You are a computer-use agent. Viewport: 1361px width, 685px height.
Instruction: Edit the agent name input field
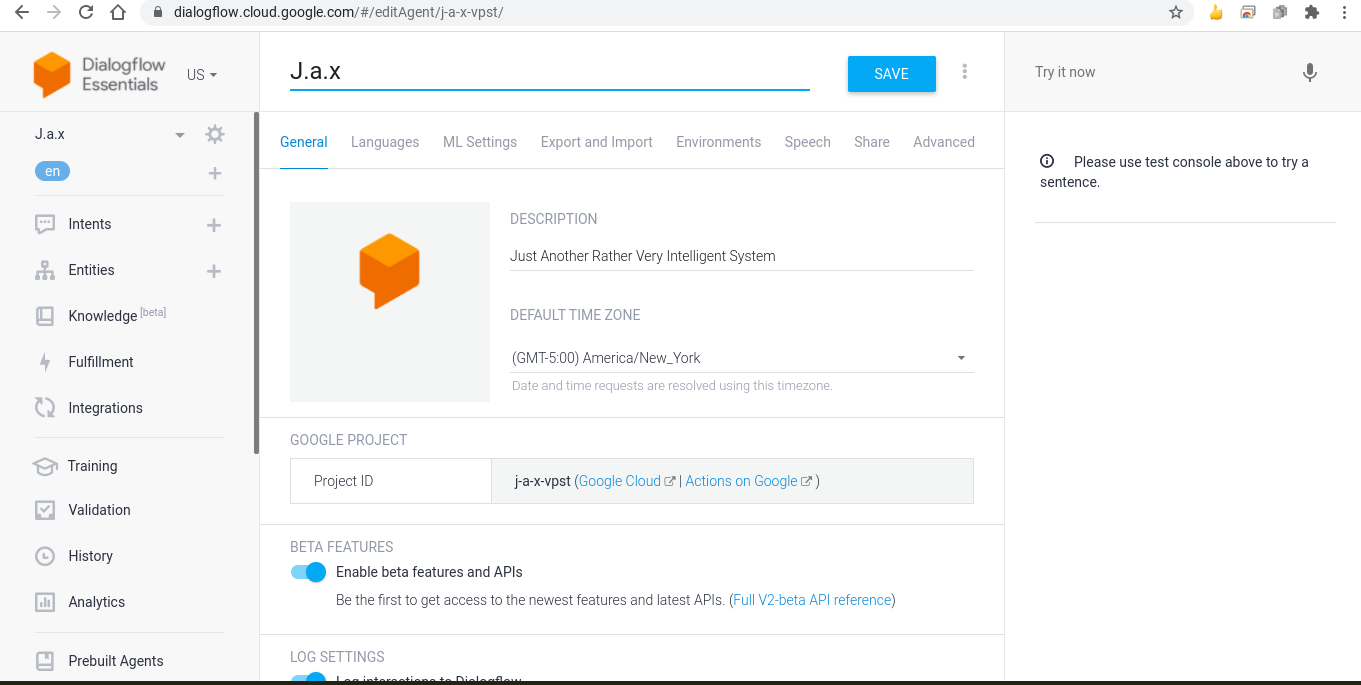tap(549, 71)
